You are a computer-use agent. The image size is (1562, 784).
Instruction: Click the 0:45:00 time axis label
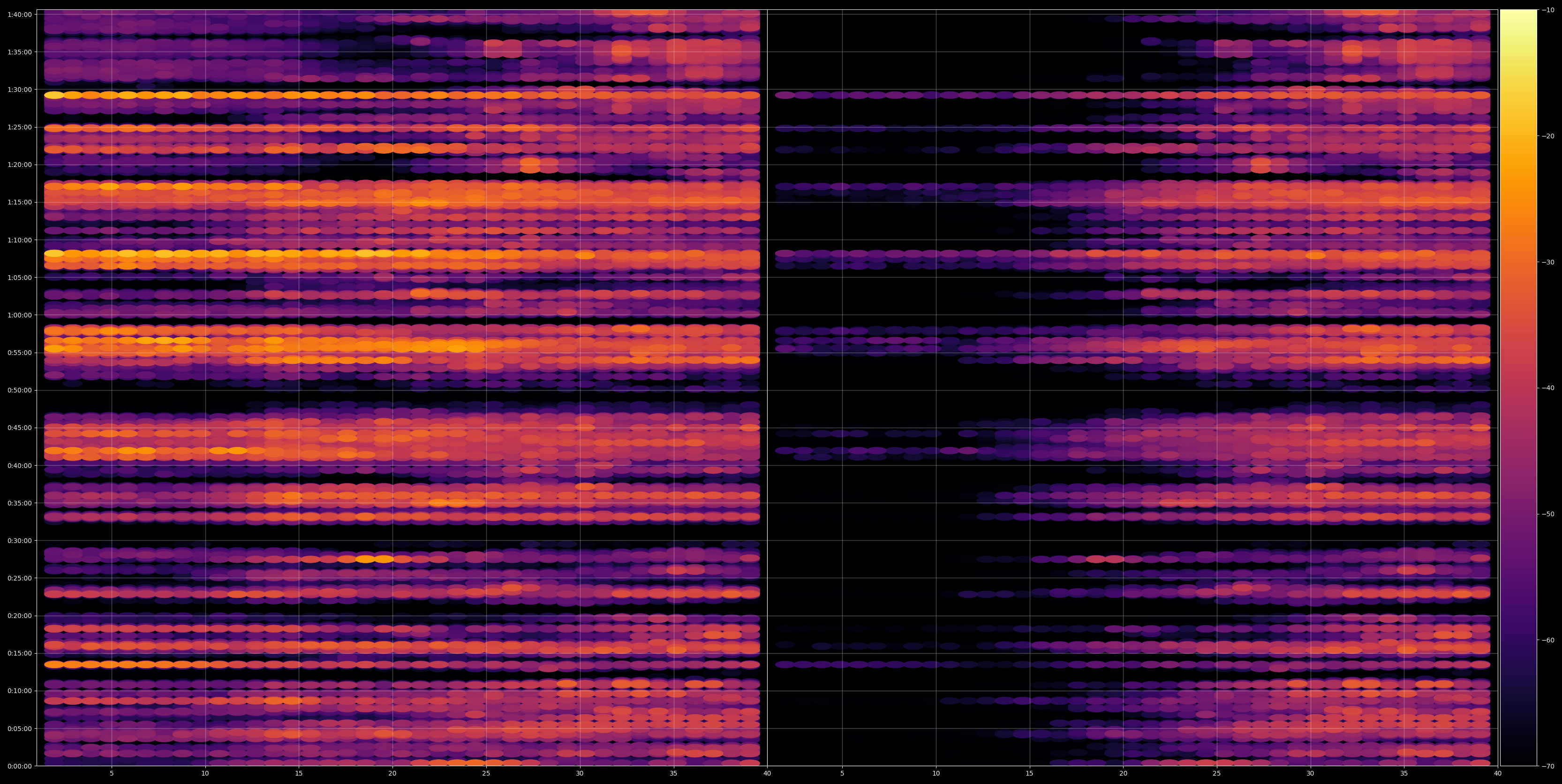click(19, 428)
